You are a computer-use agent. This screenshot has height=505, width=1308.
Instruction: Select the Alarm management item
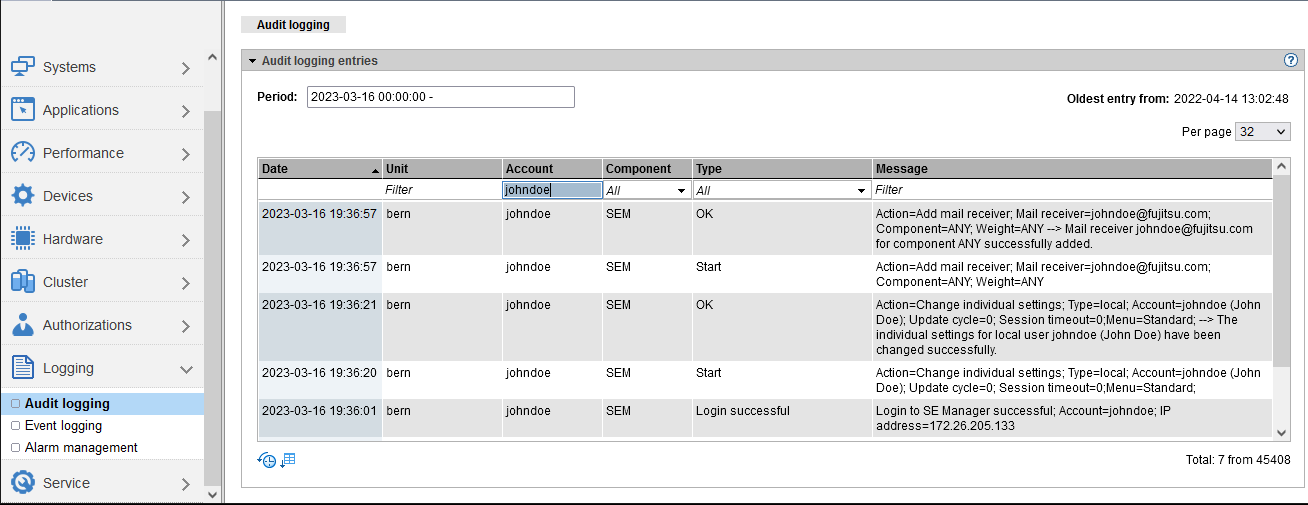tap(81, 448)
